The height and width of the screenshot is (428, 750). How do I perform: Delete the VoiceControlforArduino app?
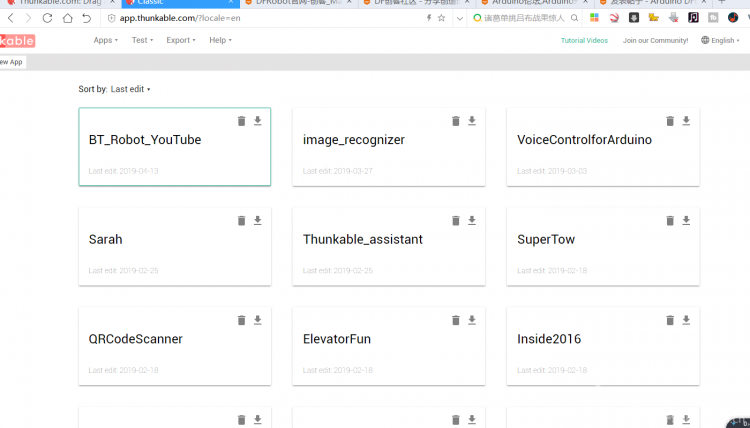(670, 121)
